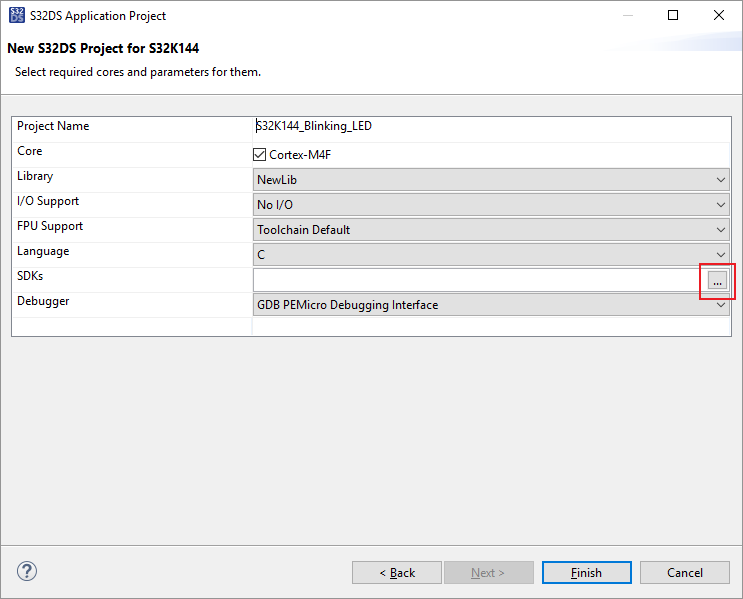Cancel the new project wizard

(685, 572)
